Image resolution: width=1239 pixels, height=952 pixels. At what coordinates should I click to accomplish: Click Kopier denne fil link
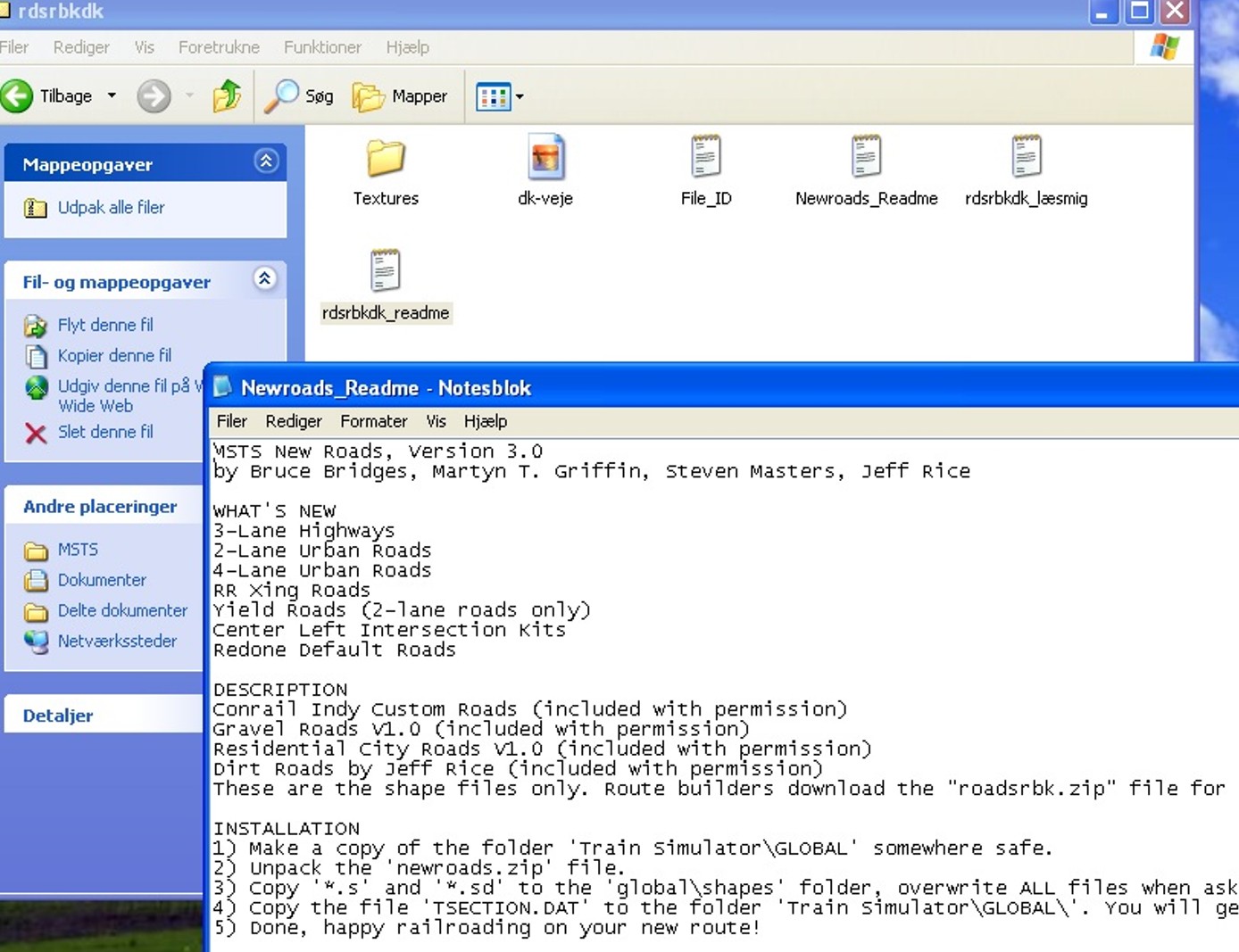114,355
